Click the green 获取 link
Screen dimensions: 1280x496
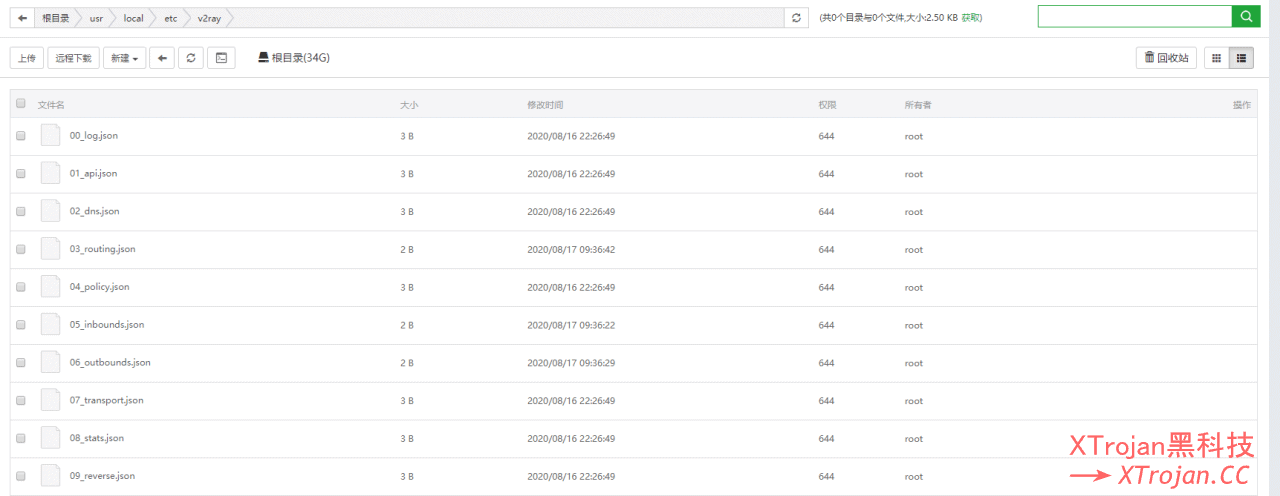(x=971, y=18)
